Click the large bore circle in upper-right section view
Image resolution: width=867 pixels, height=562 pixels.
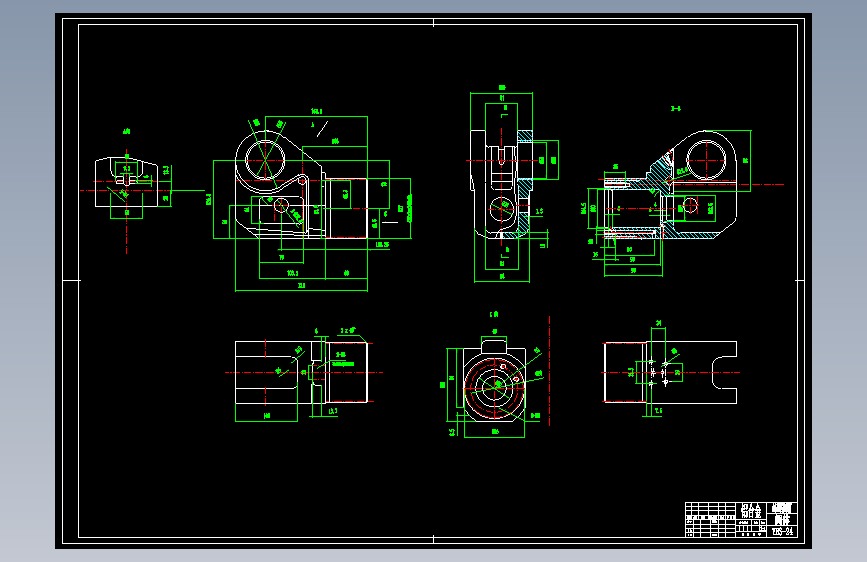pyautogui.click(x=706, y=160)
